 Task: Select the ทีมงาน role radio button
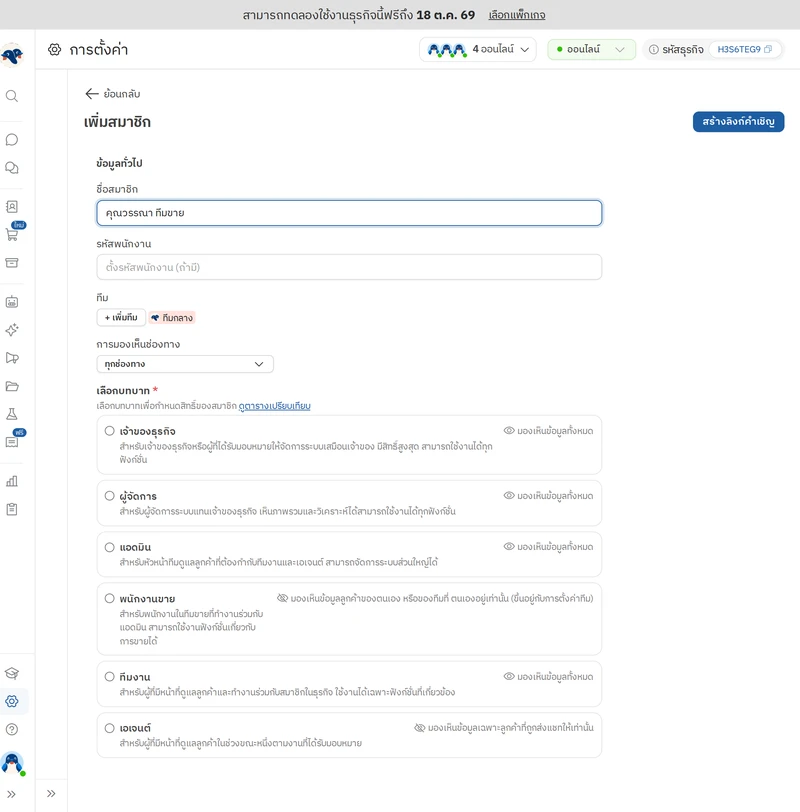(109, 676)
